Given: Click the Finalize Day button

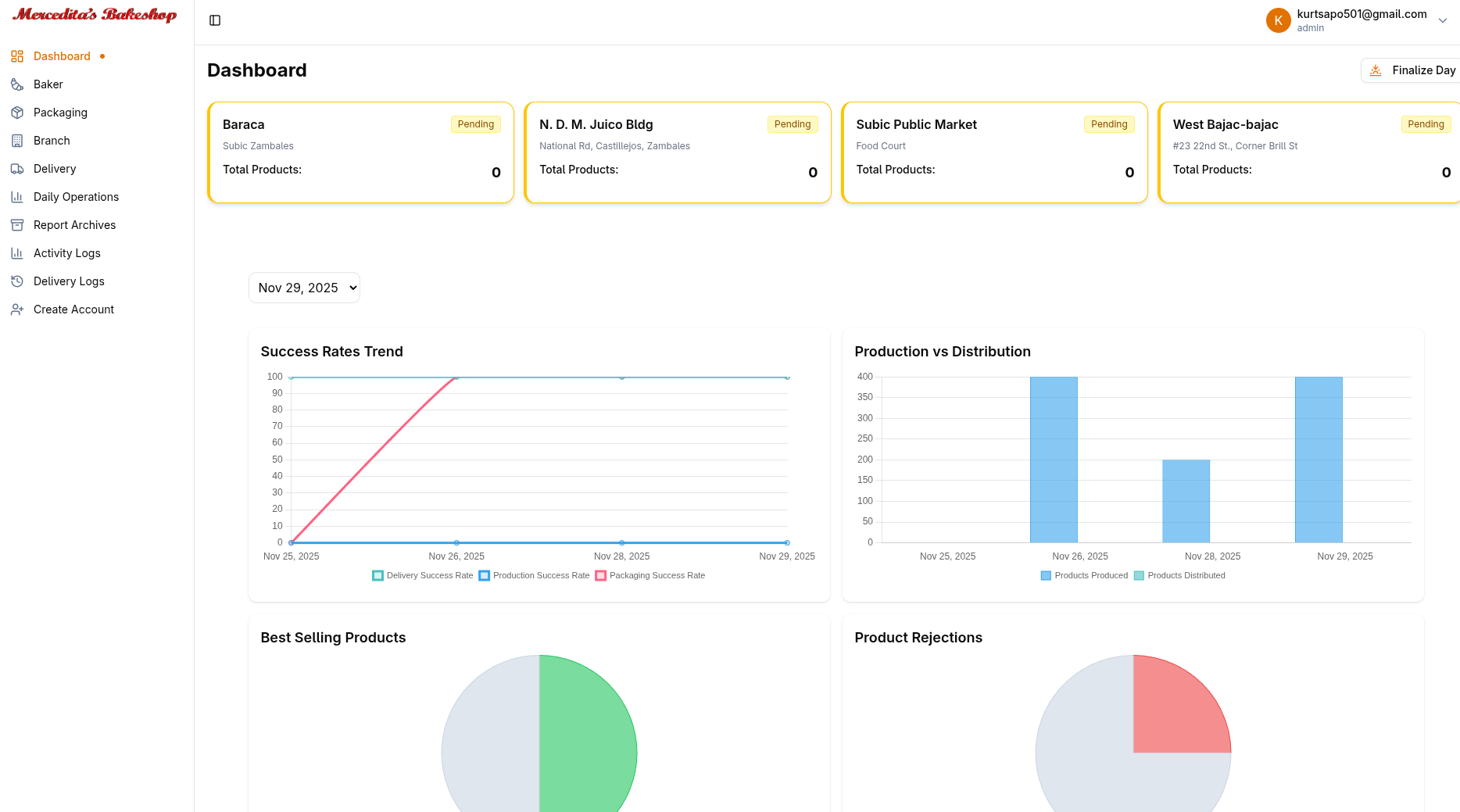Looking at the screenshot, I should click(x=1412, y=70).
